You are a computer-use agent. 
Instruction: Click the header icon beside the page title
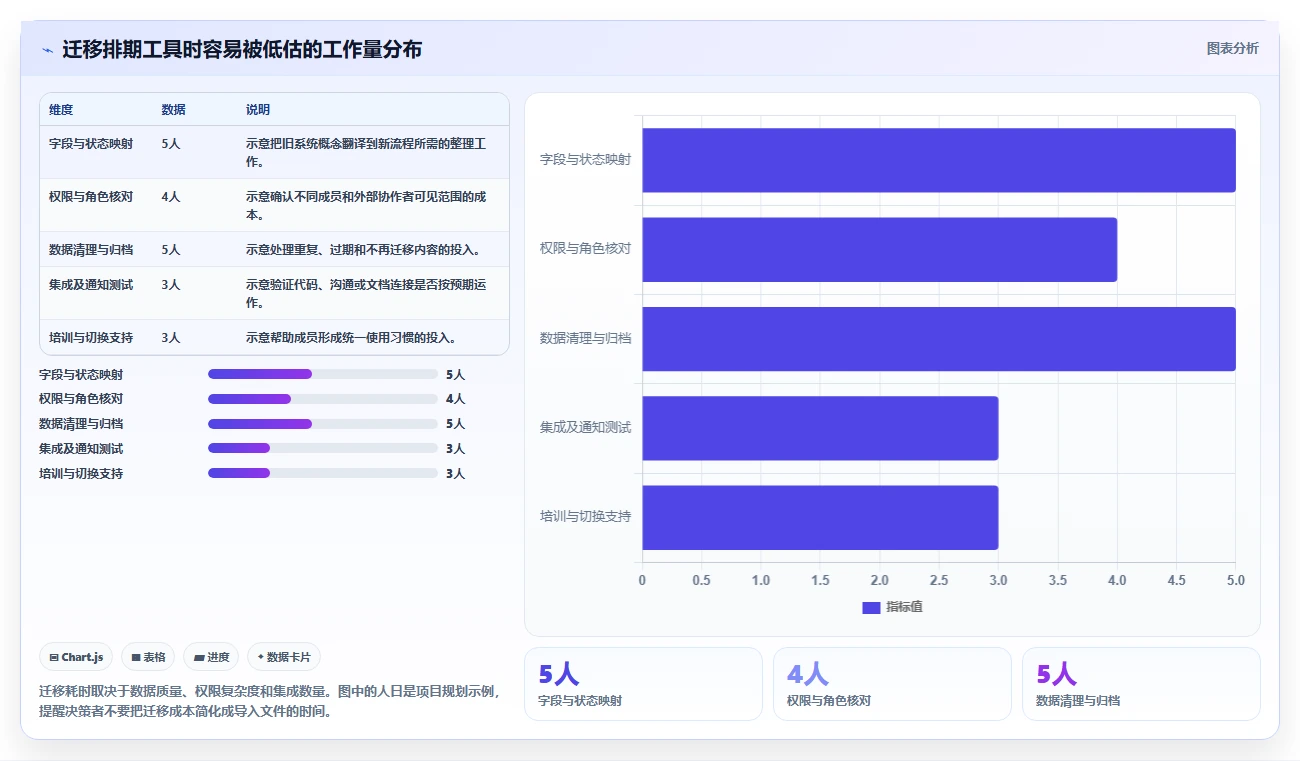47,49
